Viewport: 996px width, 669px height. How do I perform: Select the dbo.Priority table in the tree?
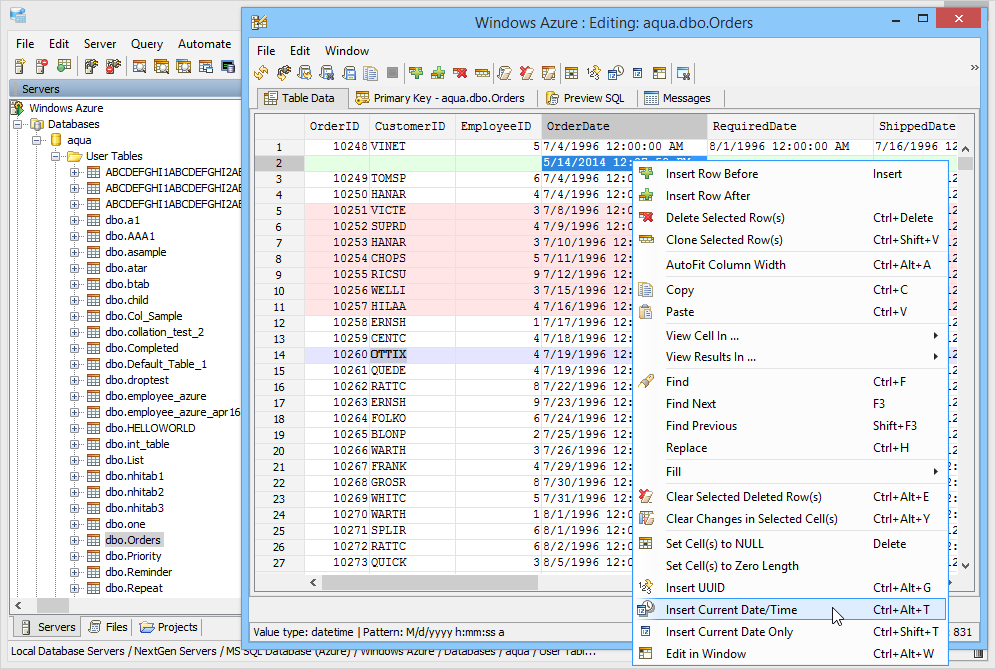[133, 556]
